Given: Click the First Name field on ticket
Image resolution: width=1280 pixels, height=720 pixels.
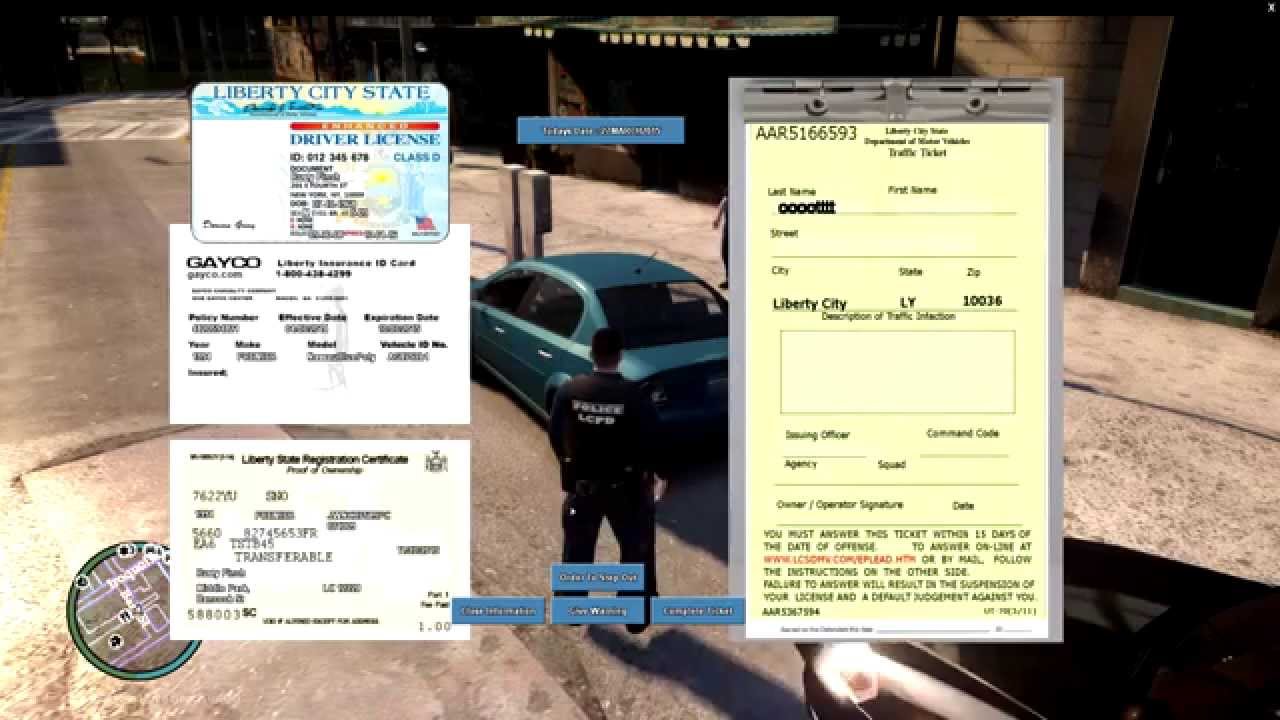Looking at the screenshot, I should pos(950,207).
